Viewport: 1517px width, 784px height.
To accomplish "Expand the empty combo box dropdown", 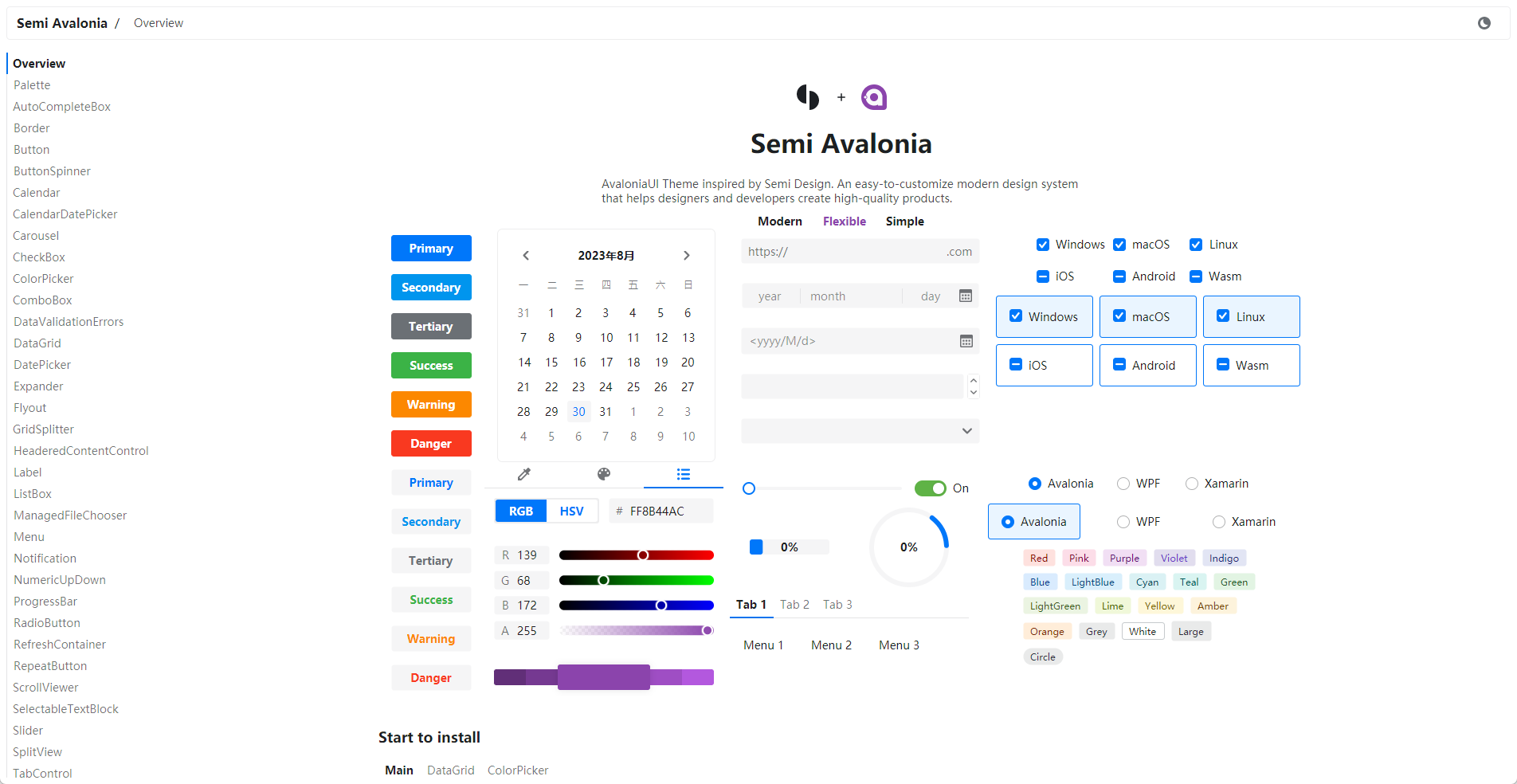I will [966, 431].
